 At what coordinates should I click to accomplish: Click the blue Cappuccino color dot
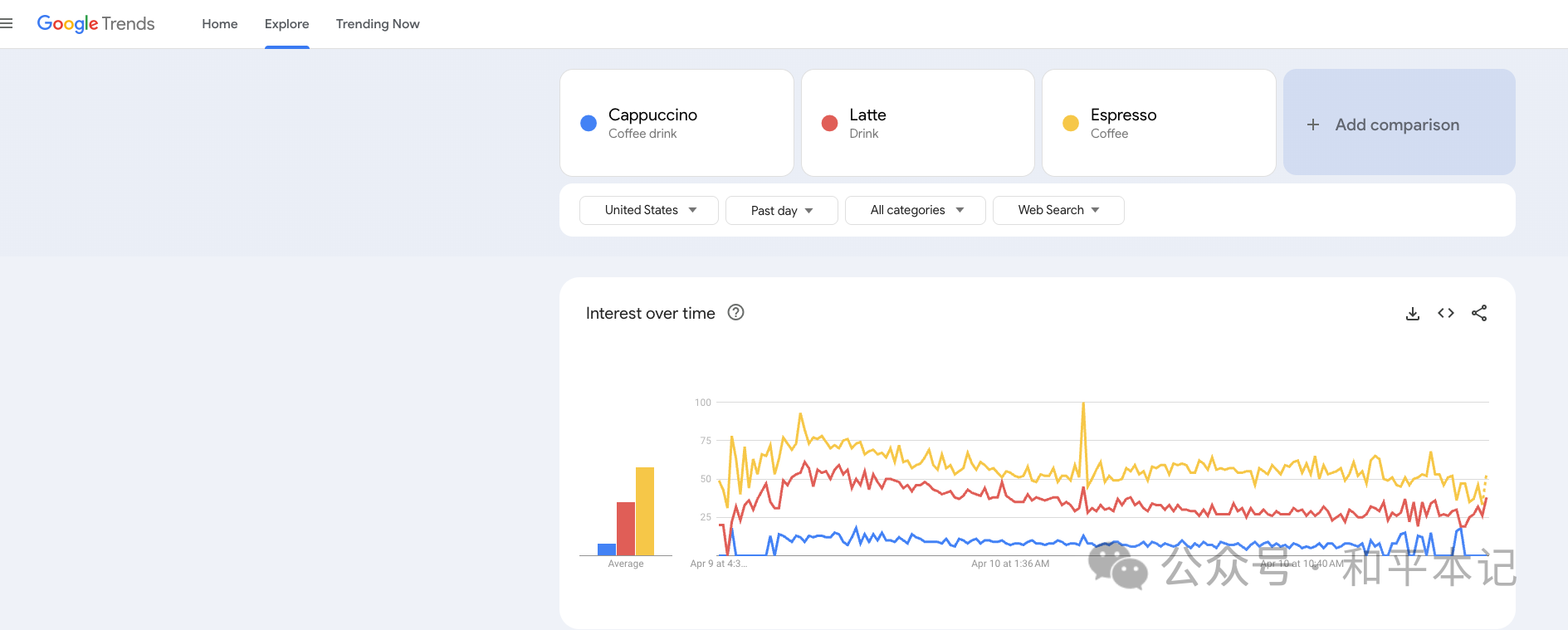(x=589, y=123)
